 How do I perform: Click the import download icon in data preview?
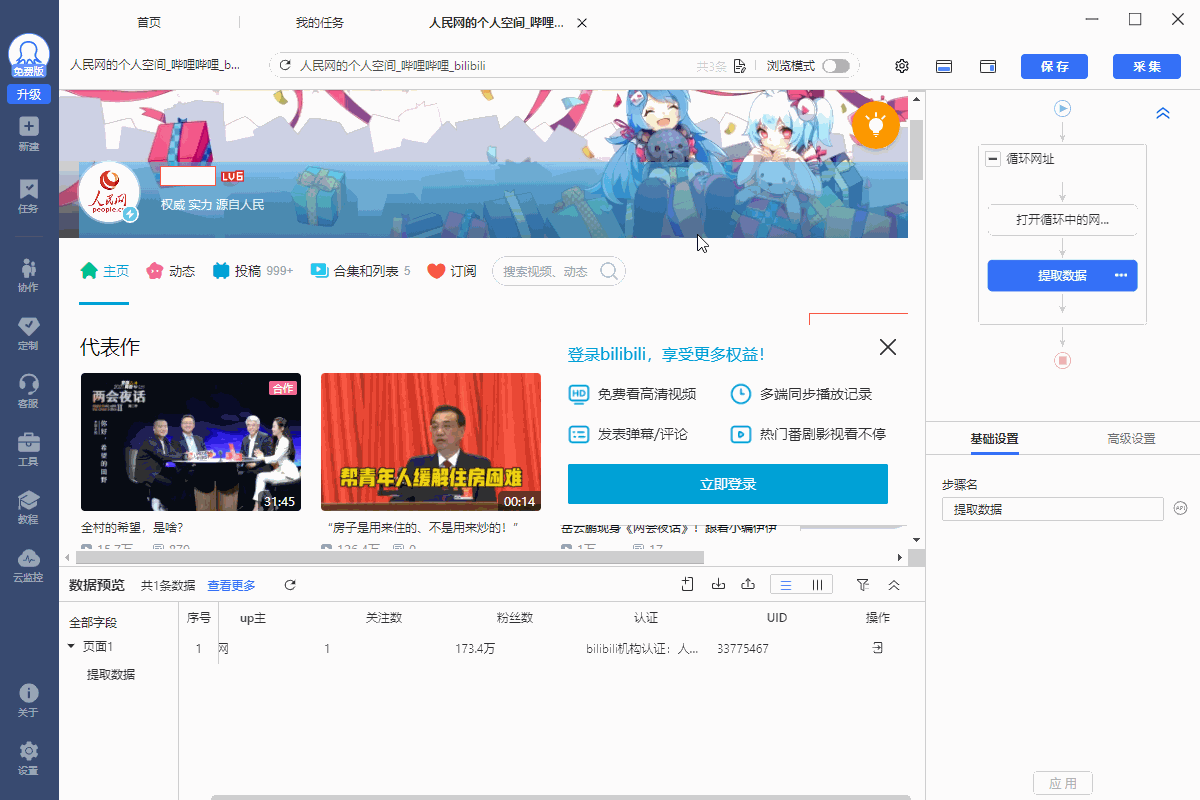pos(718,585)
